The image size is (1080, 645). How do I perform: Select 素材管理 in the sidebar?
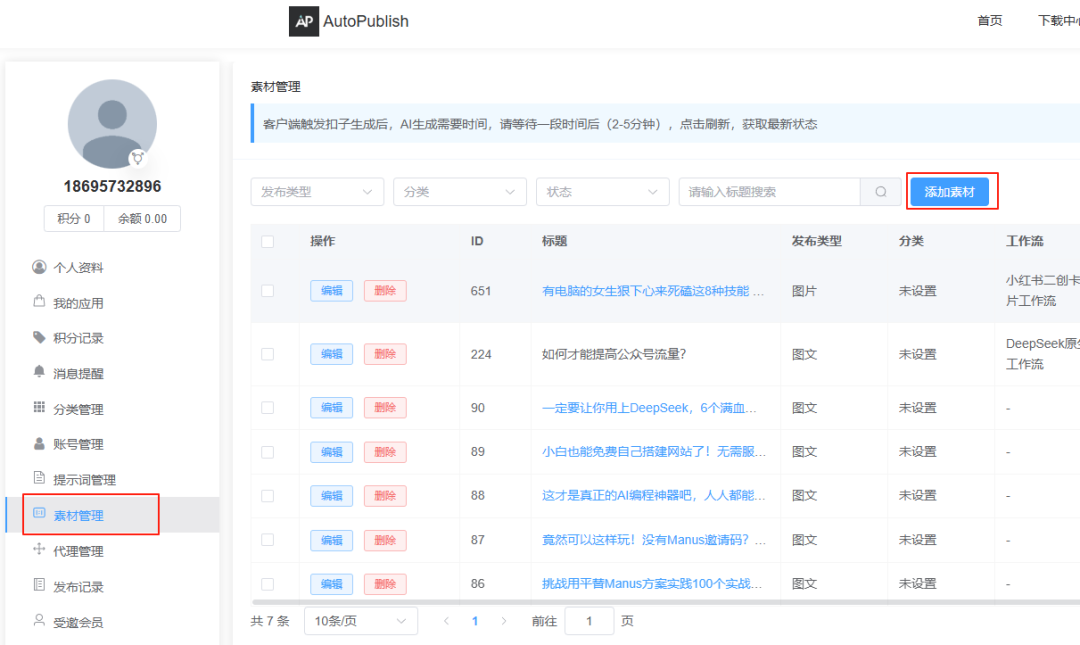click(x=79, y=515)
